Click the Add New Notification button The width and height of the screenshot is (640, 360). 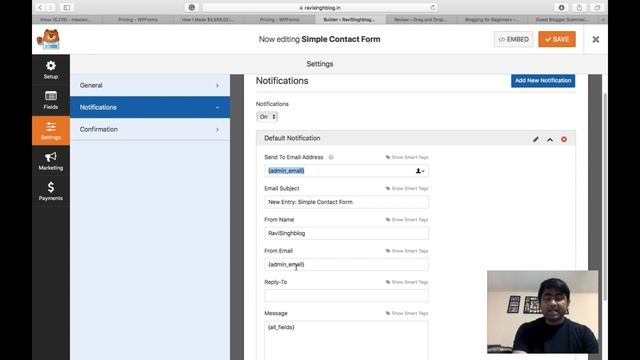(x=543, y=80)
